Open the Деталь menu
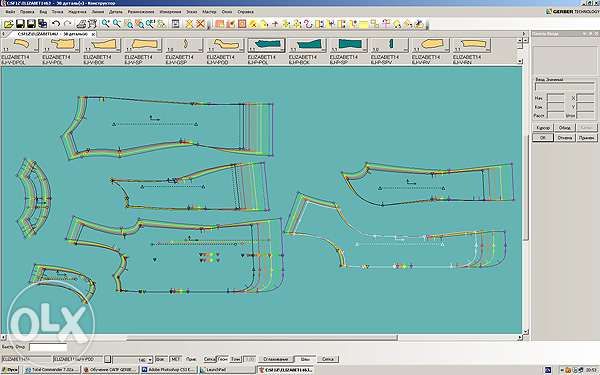The width and height of the screenshot is (600, 375). [116, 12]
